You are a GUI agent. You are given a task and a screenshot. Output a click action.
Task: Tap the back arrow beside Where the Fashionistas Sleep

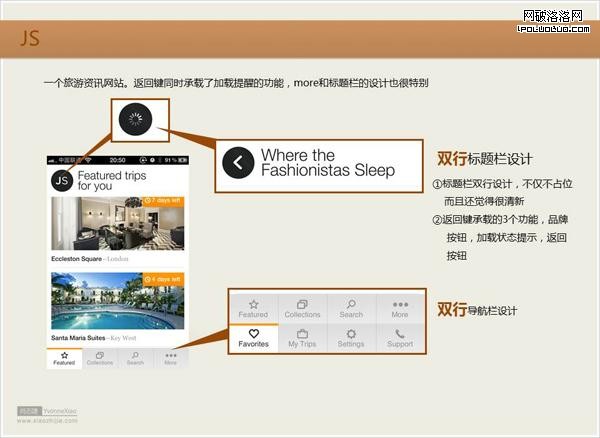click(x=238, y=162)
